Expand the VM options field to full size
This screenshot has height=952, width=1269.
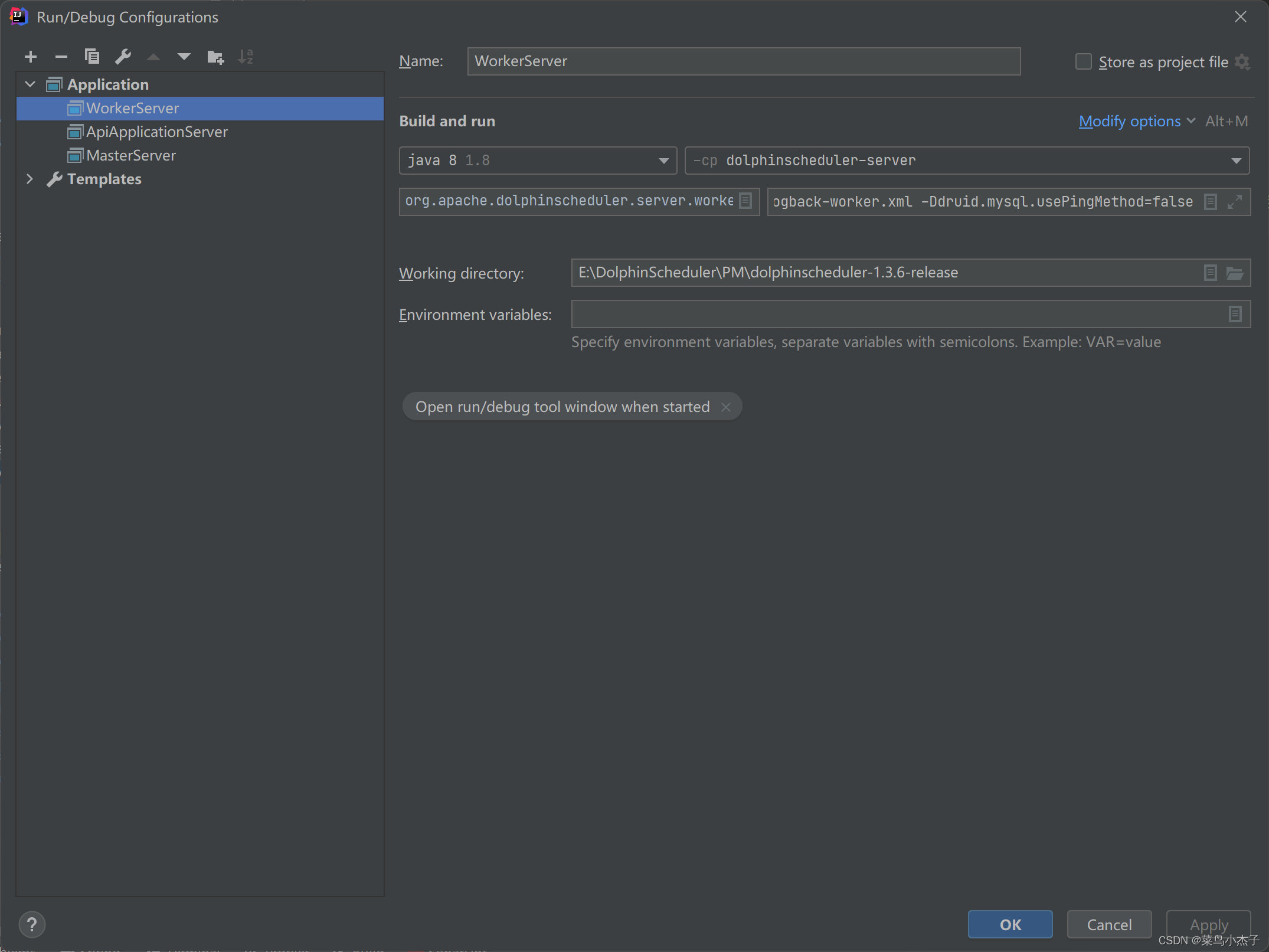click(1235, 202)
